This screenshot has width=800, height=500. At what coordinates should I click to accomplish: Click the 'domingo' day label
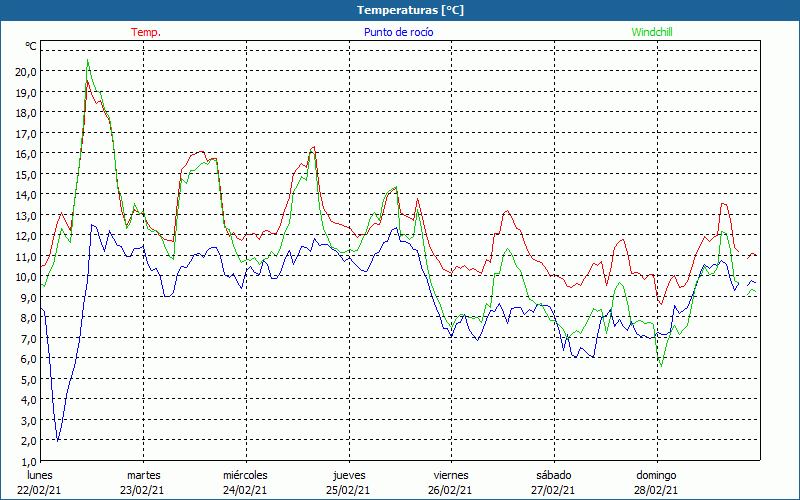(656, 475)
